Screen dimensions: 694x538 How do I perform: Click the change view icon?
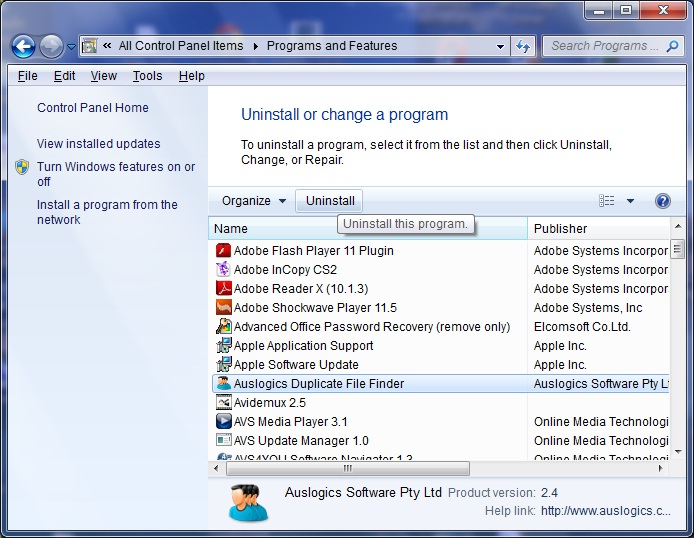pyautogui.click(x=606, y=201)
